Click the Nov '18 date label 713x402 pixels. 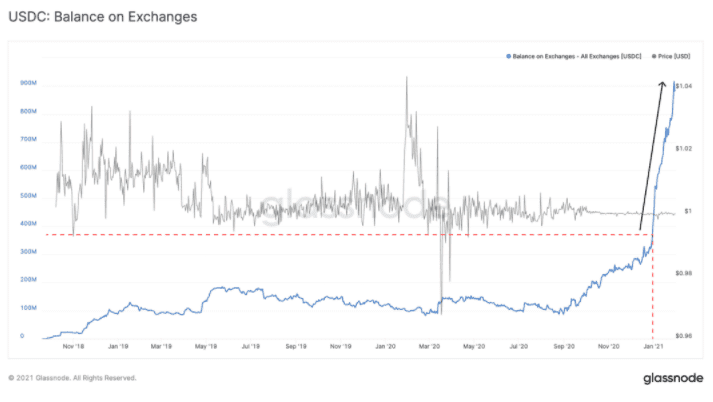[x=73, y=347]
